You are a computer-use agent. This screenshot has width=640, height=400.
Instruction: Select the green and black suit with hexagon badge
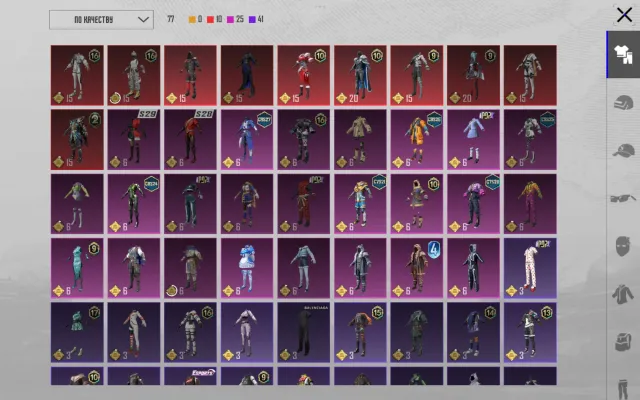[x=134, y=204]
